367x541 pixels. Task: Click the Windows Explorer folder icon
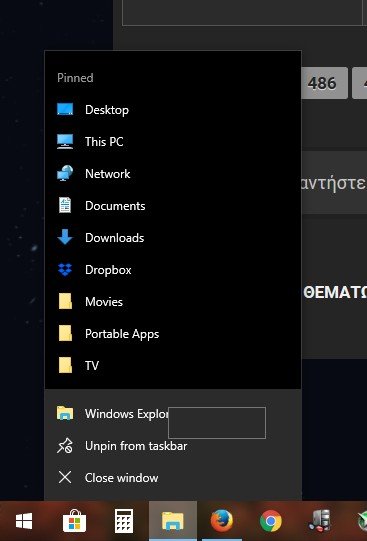tap(65, 413)
